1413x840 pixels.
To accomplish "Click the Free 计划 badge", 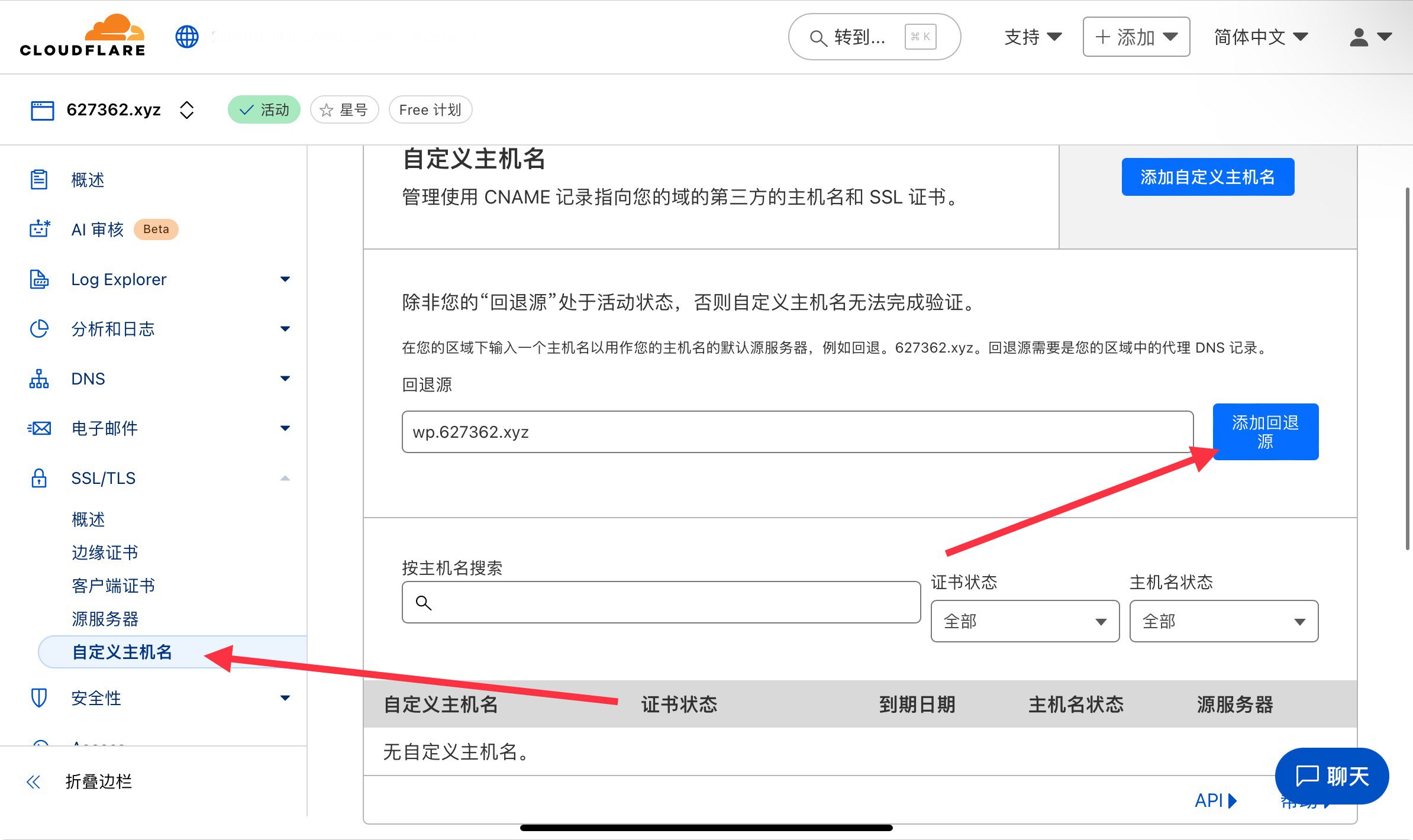I will point(430,110).
